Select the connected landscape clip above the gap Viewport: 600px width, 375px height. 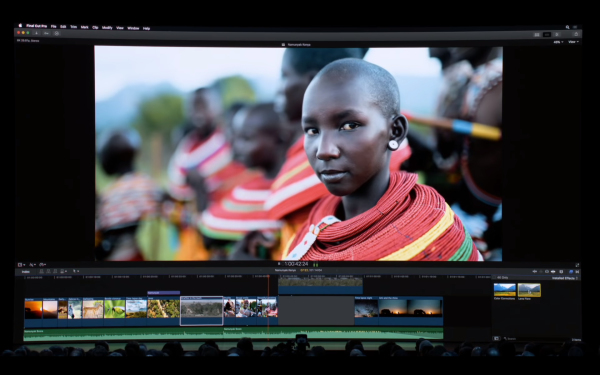320,285
